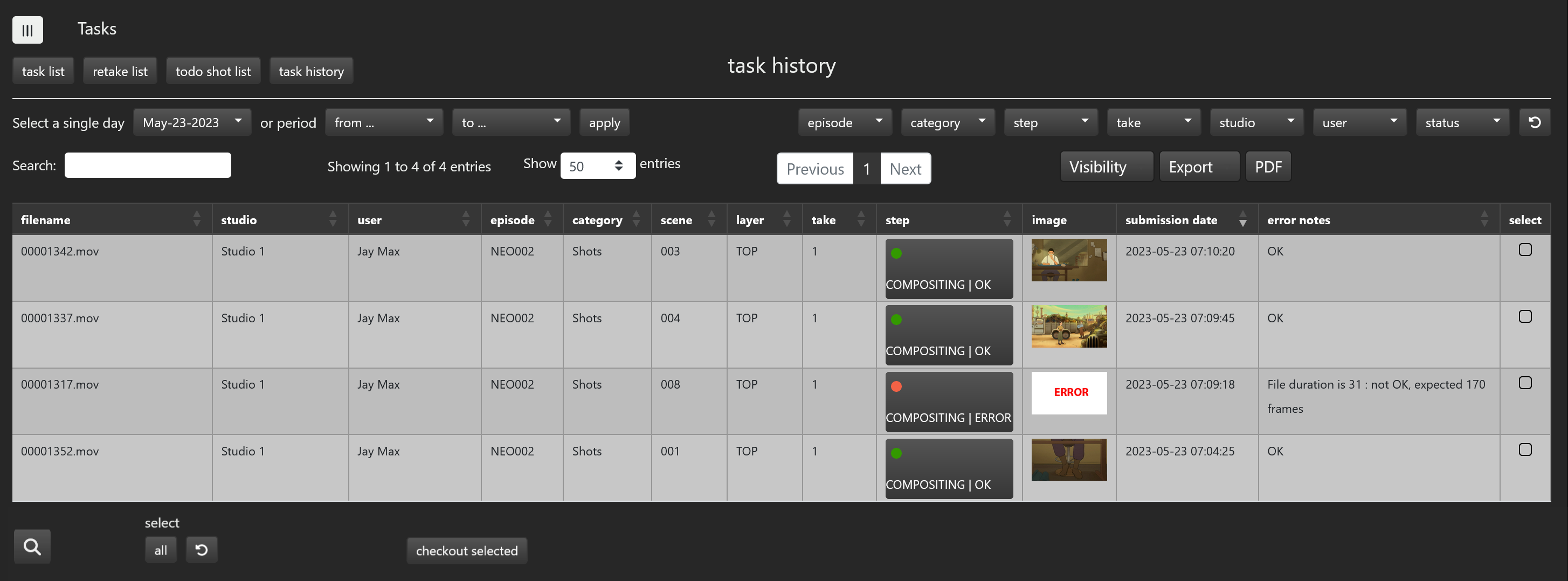
Task: Open the sidebar menu icon next to Tasks
Action: (27, 30)
